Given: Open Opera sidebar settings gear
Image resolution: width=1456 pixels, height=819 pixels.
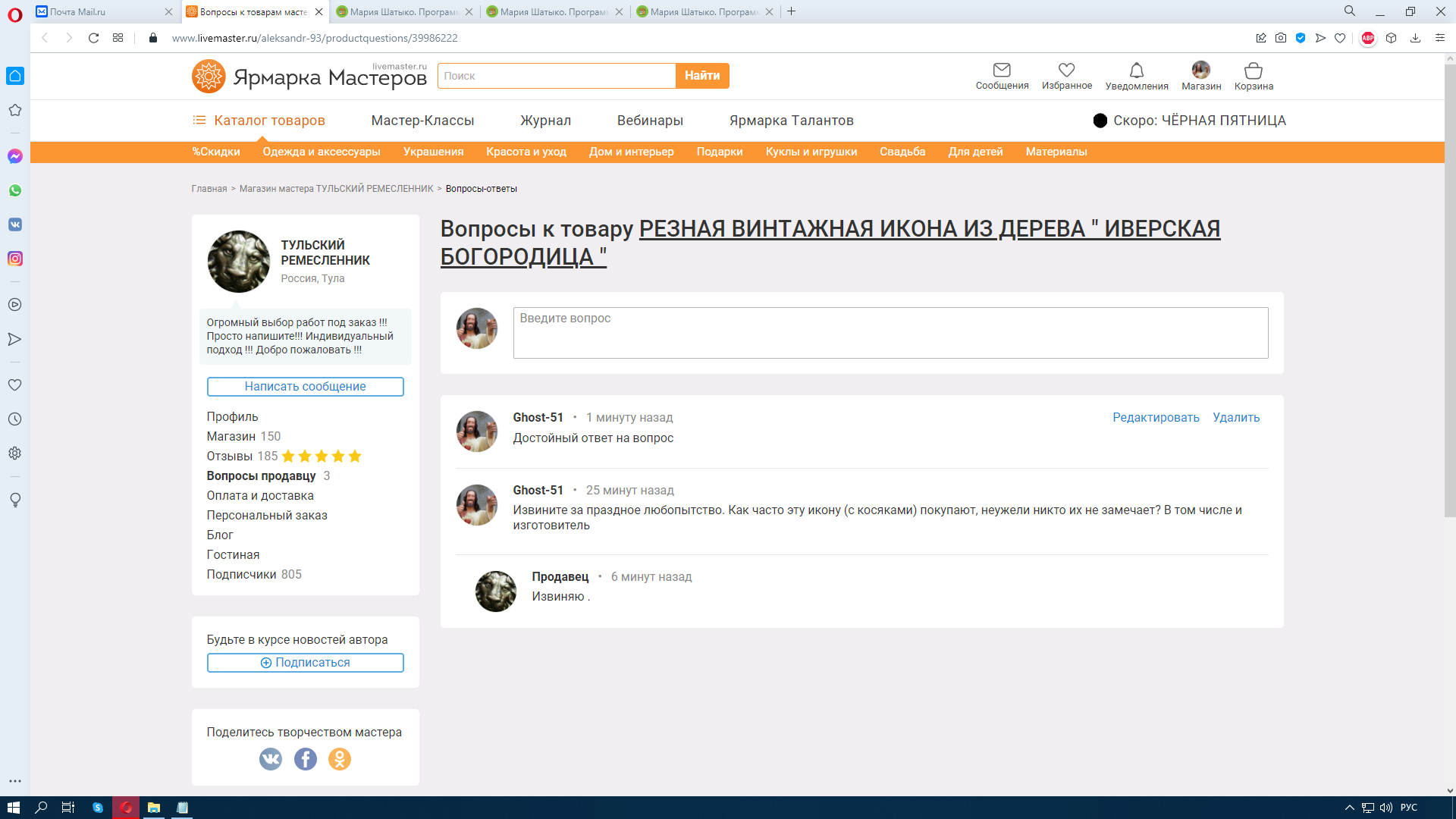Looking at the screenshot, I should click(15, 453).
